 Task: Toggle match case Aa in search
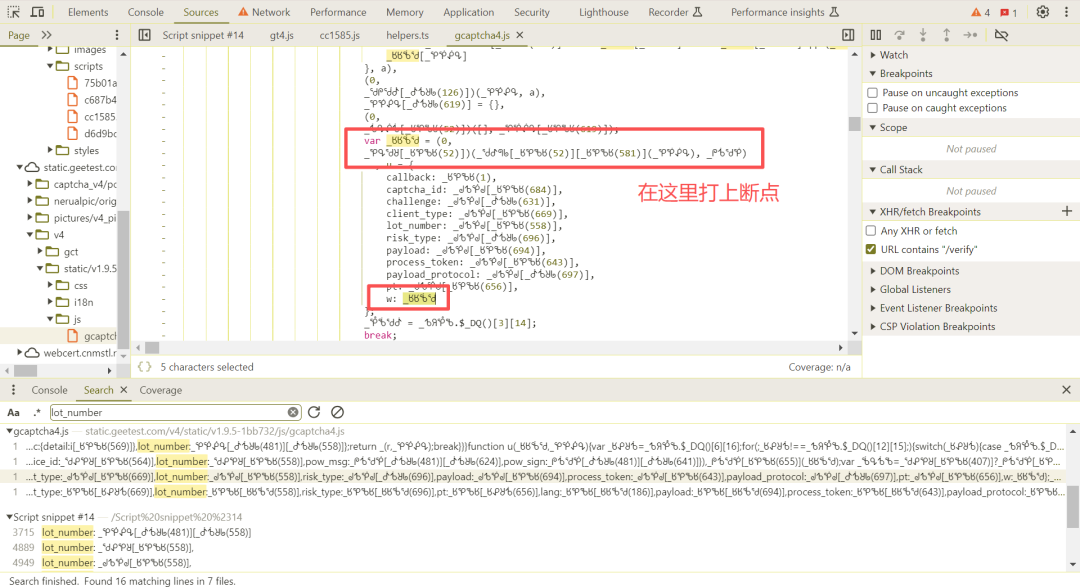[14, 413]
